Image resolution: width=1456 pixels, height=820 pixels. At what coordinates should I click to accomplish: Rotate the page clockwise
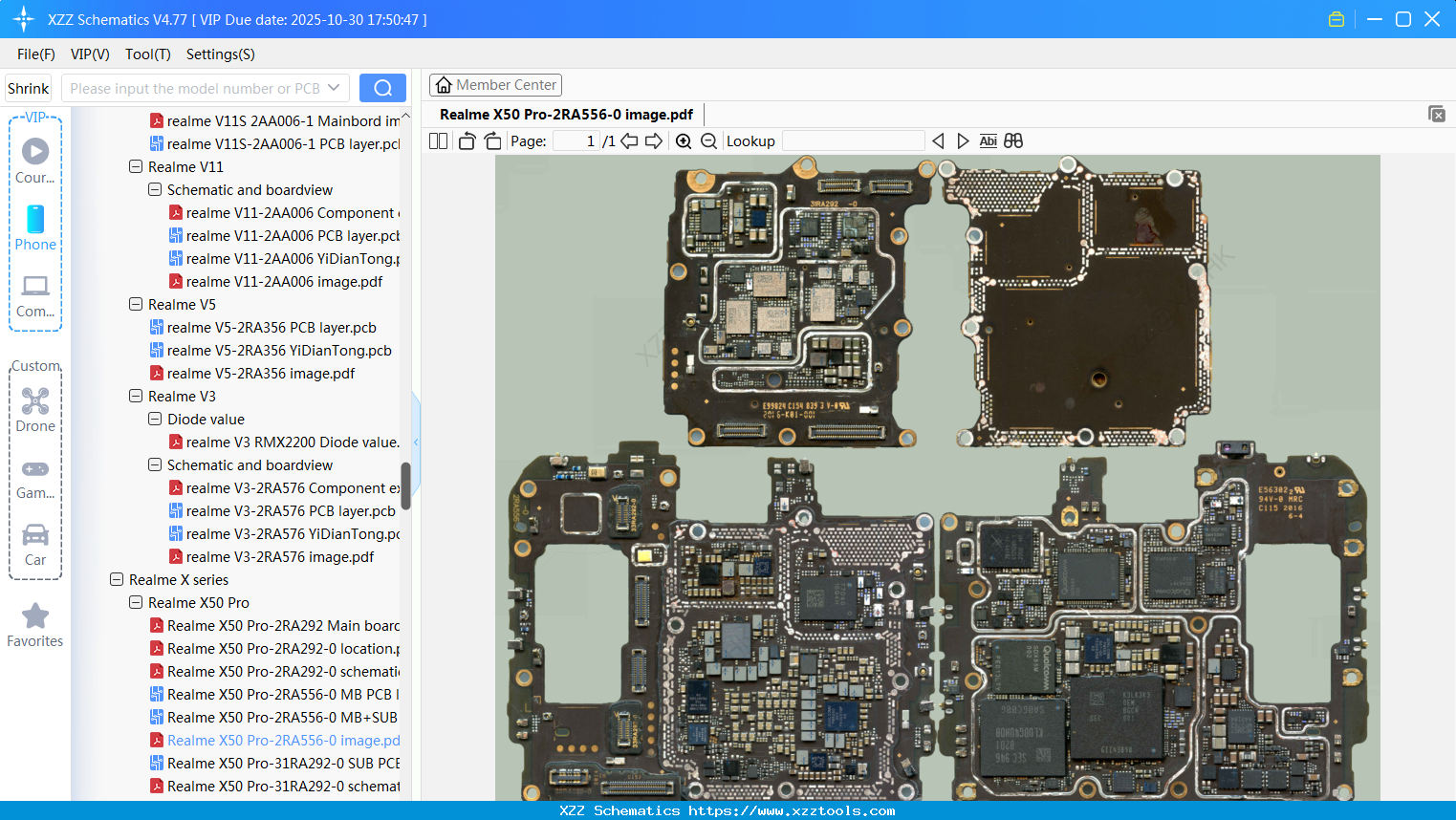pyautogui.click(x=492, y=141)
